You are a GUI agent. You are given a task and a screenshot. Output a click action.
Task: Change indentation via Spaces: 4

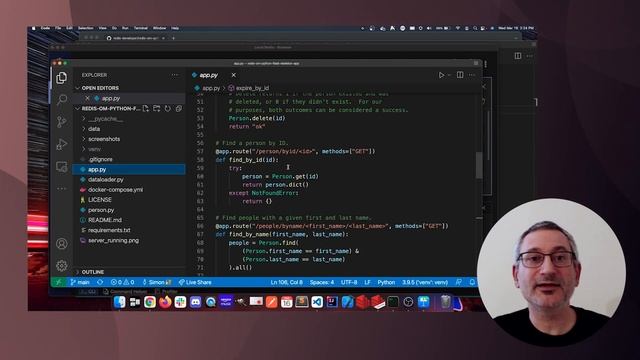point(322,282)
